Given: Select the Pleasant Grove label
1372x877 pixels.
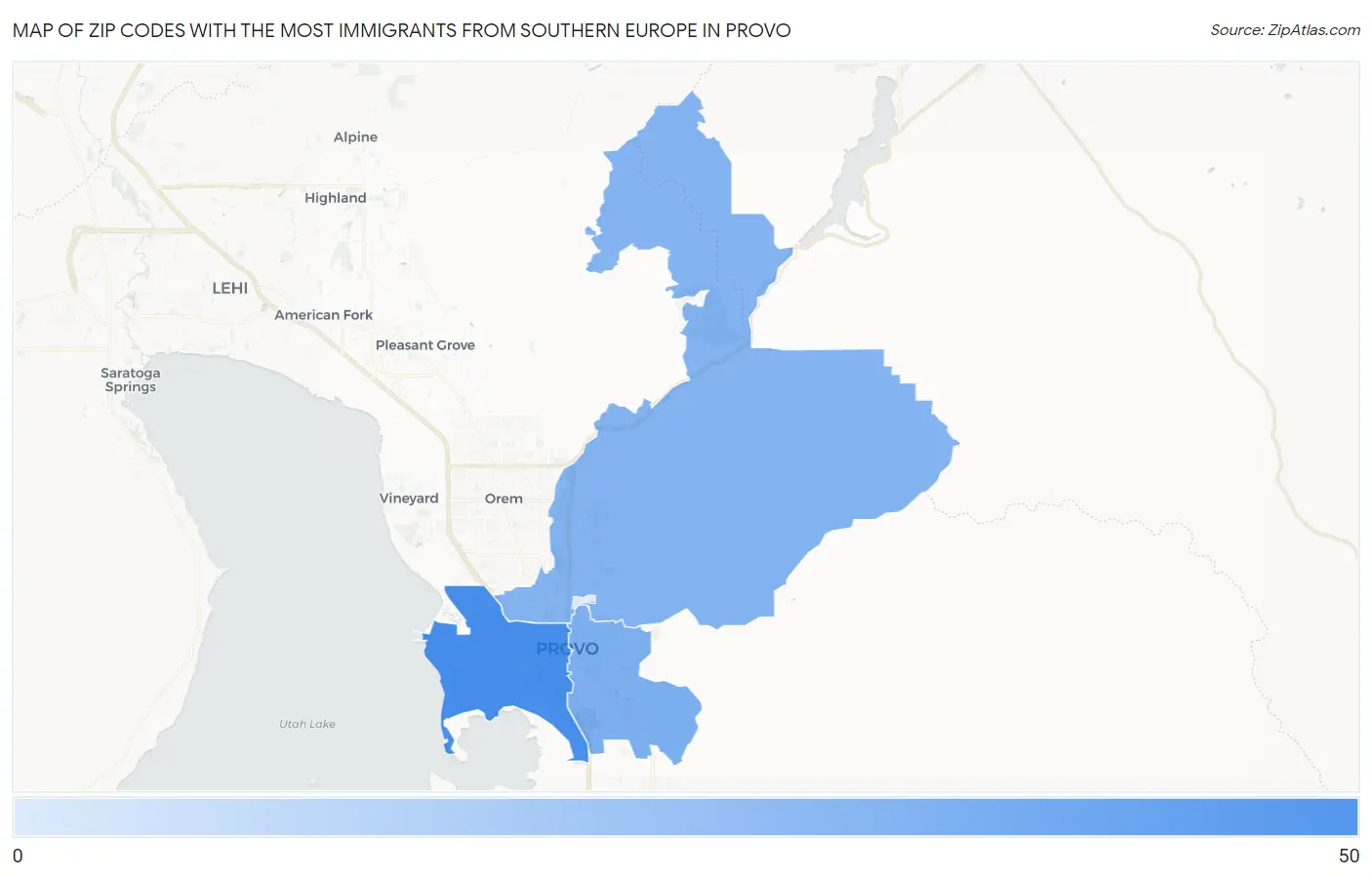Looking at the screenshot, I should (424, 345).
